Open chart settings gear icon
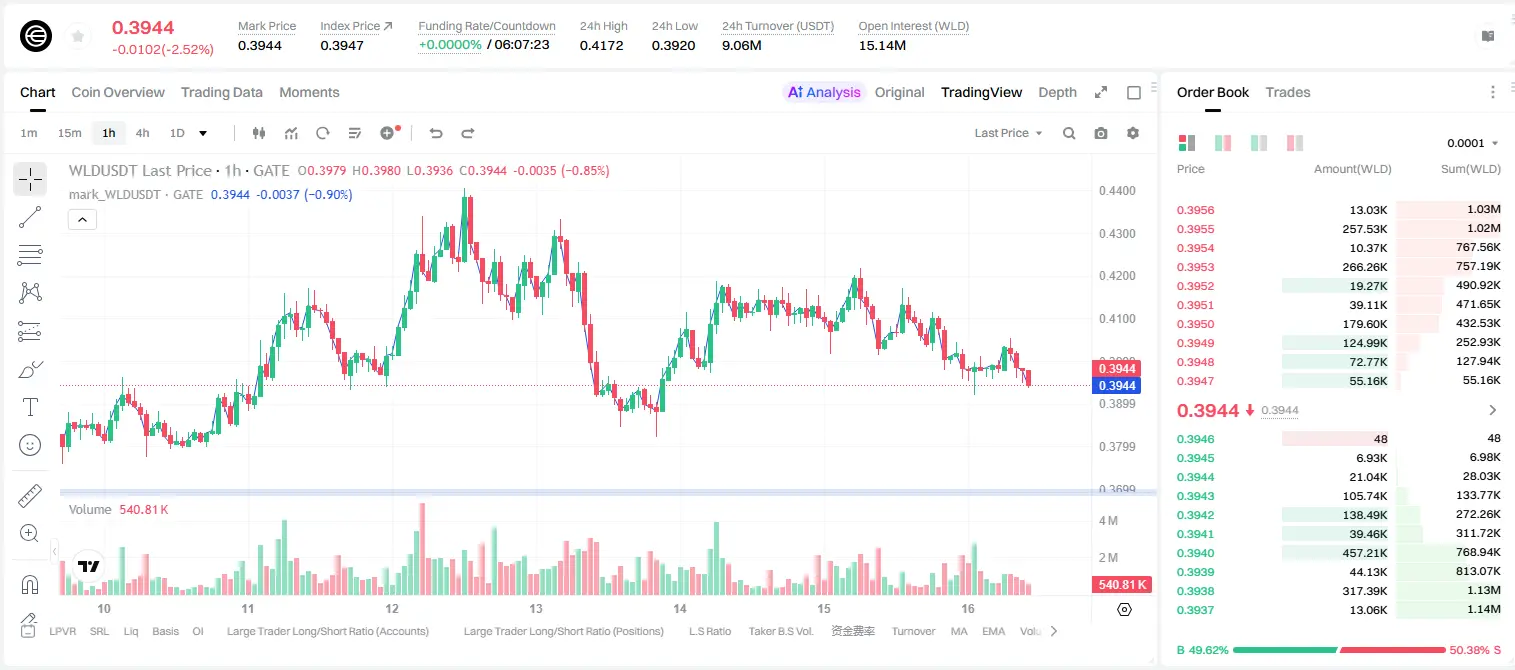This screenshot has height=670, width=1515. pyautogui.click(x=1133, y=133)
